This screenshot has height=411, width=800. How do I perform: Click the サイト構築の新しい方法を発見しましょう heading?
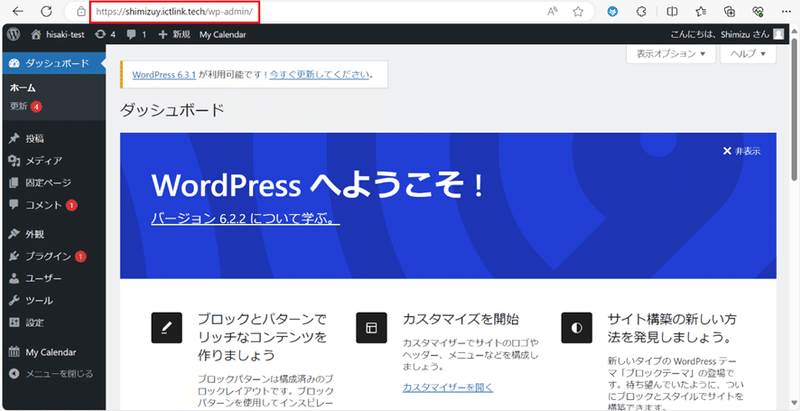[672, 328]
